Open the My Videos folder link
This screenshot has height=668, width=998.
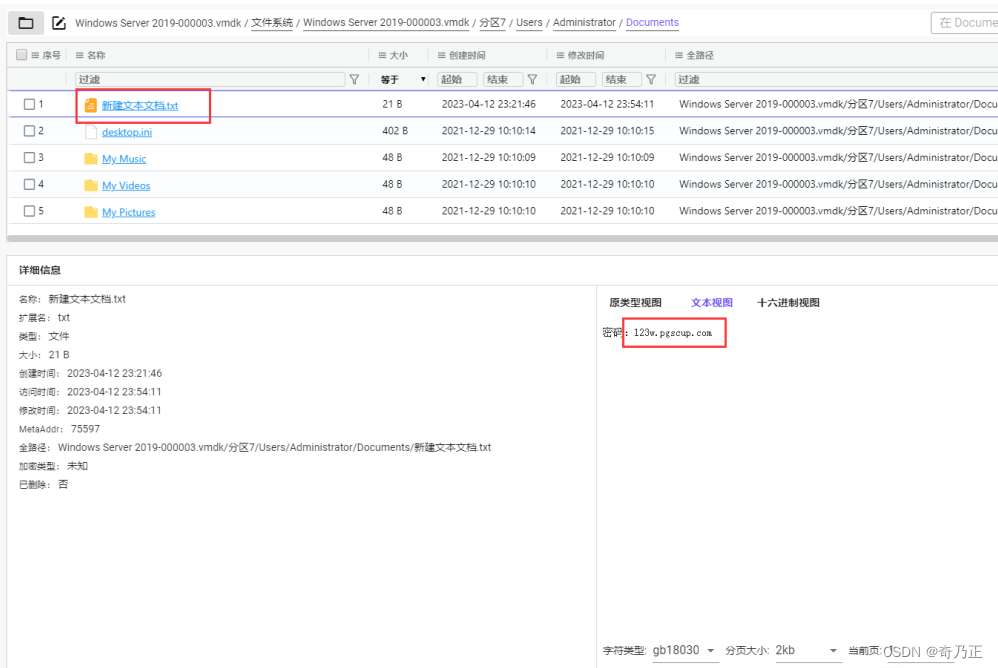click(126, 186)
